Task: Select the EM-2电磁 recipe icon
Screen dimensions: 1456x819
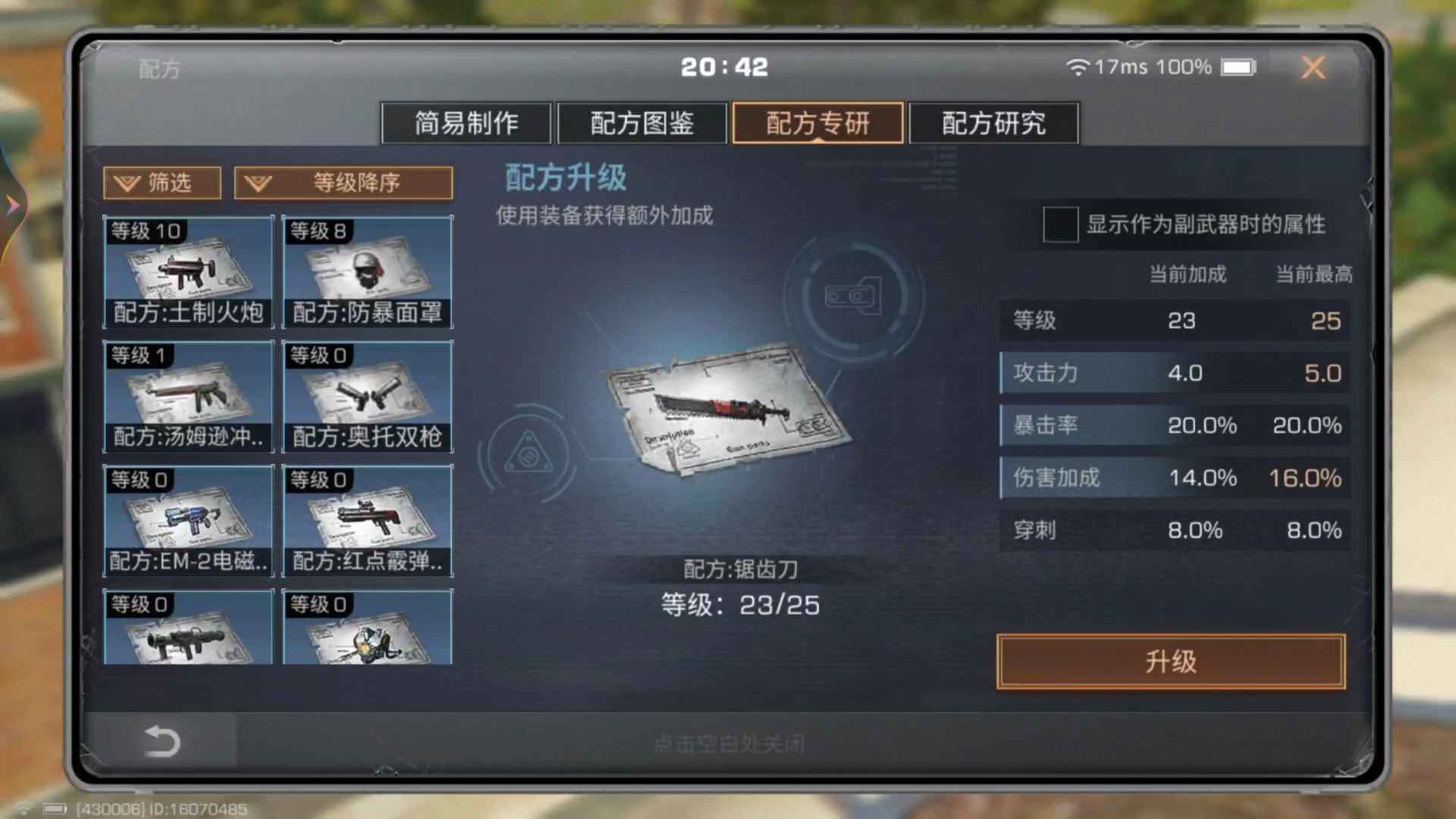Action: click(188, 520)
